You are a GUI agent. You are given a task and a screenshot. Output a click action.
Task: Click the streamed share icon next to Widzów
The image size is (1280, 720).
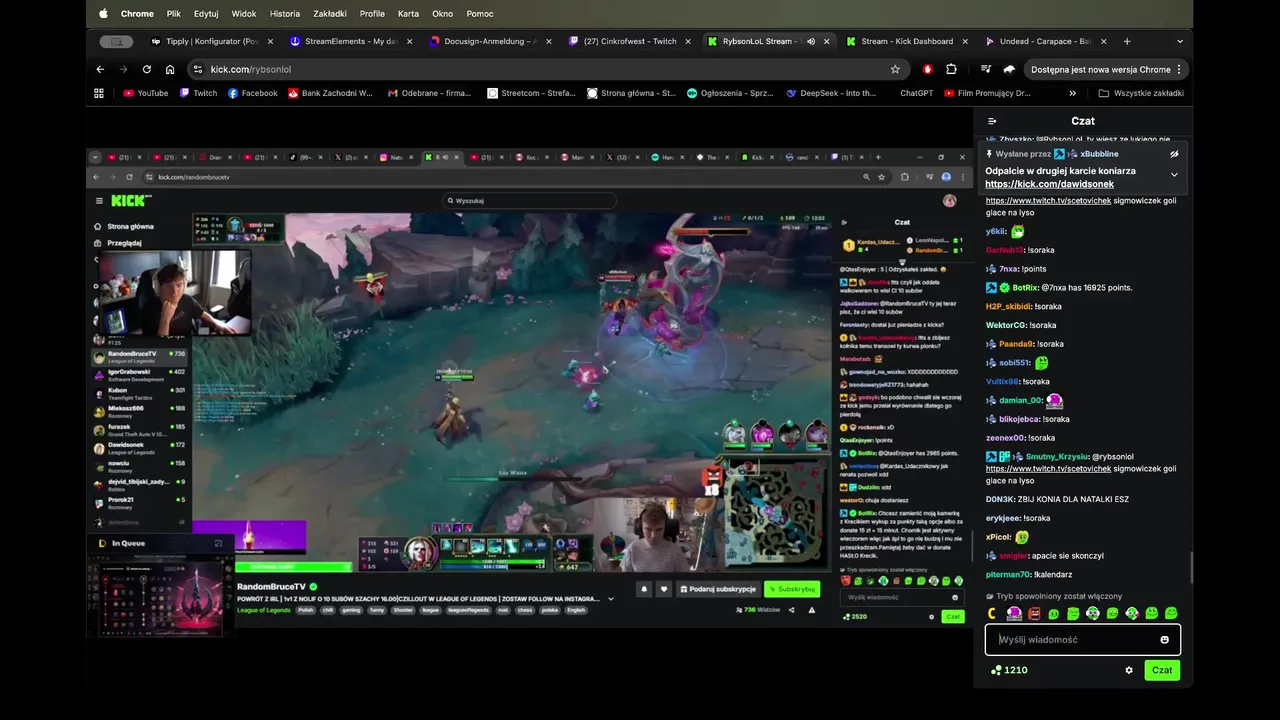(x=793, y=609)
